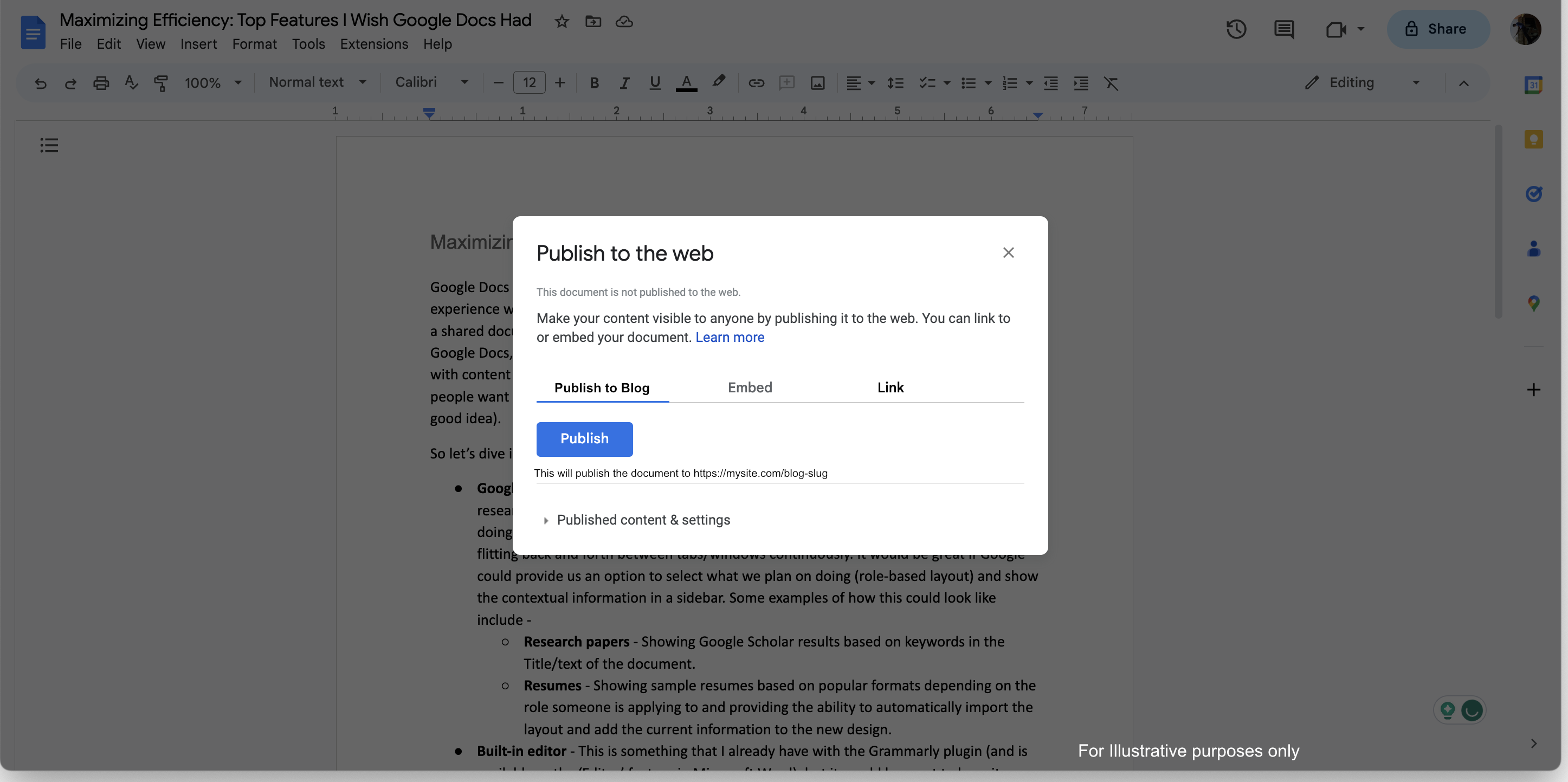Toggle Bold formatting
The image size is (1568, 782).
tap(595, 83)
